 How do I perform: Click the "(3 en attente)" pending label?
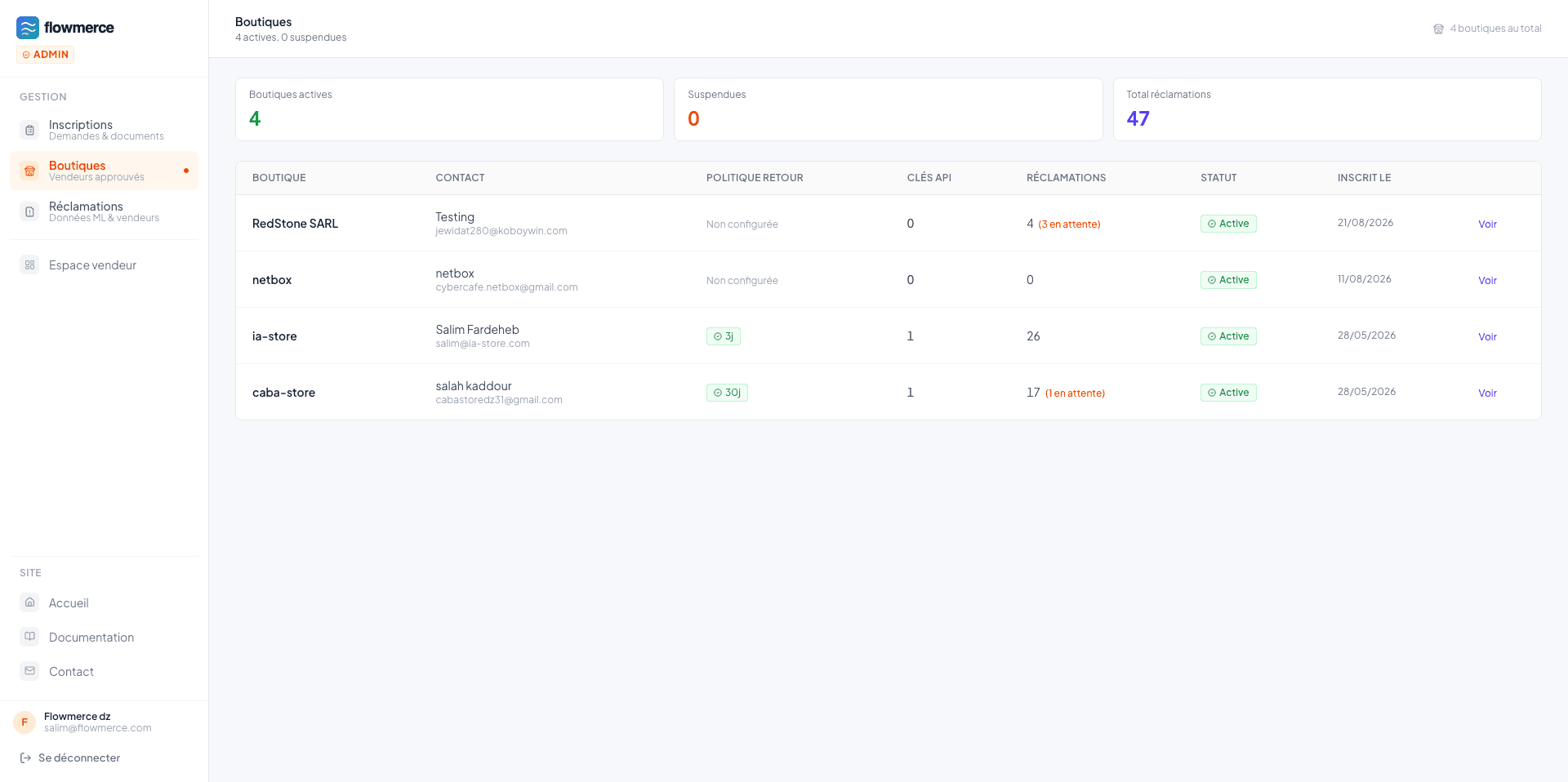[x=1069, y=224]
